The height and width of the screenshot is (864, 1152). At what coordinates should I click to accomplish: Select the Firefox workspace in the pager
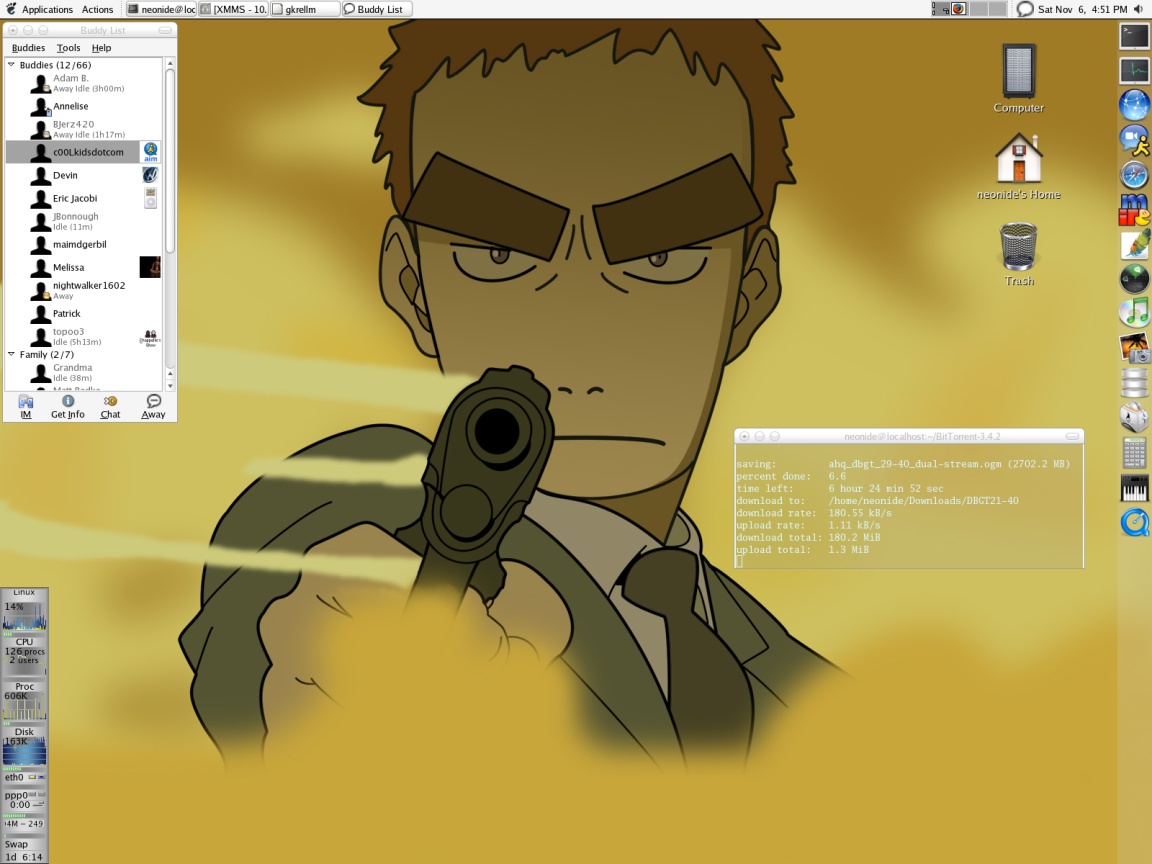[x=960, y=9]
